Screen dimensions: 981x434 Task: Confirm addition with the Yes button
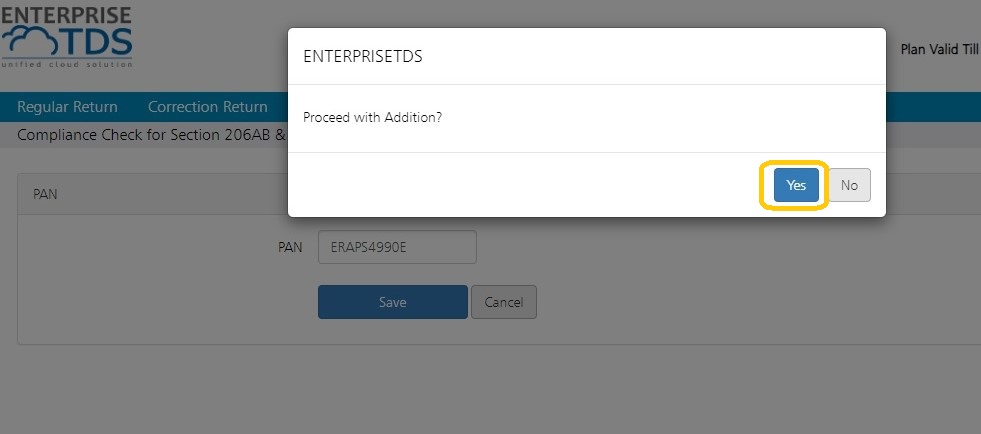tap(796, 185)
